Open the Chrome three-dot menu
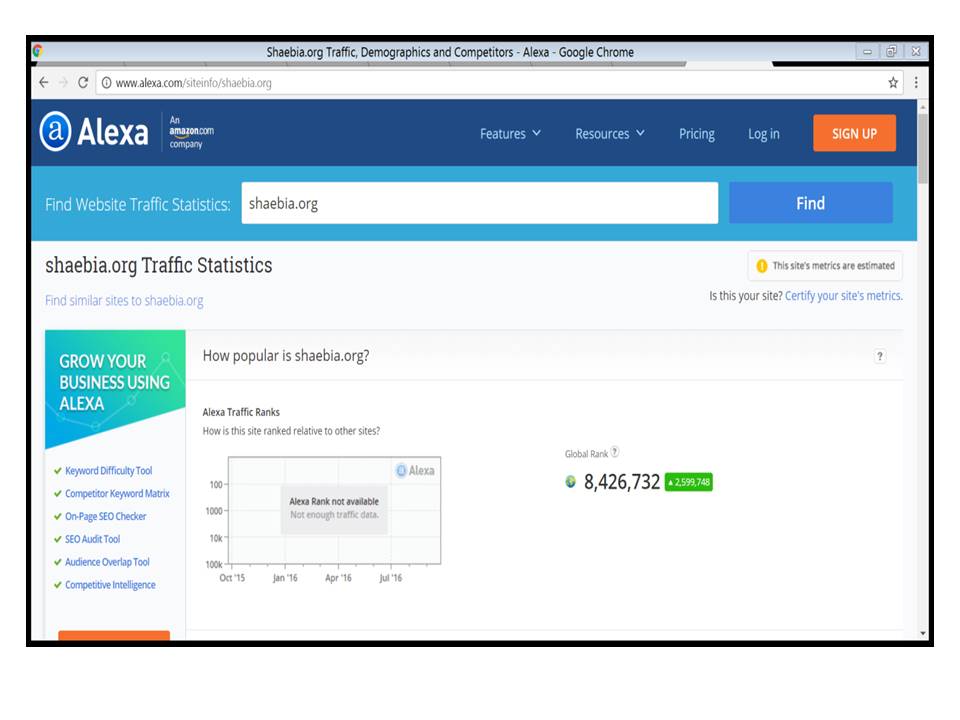960x720 pixels. point(916,83)
